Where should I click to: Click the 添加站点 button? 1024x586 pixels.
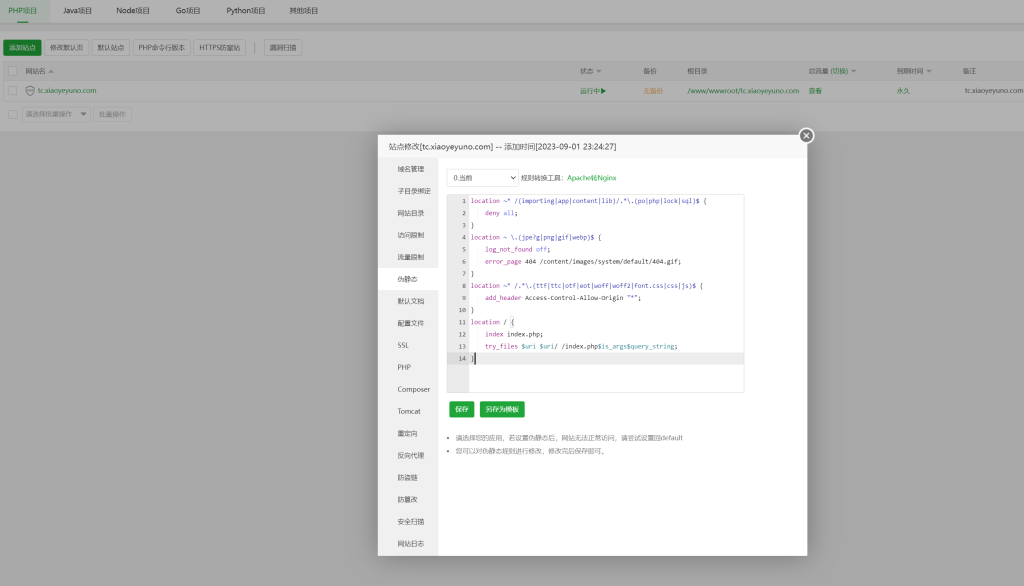click(22, 47)
